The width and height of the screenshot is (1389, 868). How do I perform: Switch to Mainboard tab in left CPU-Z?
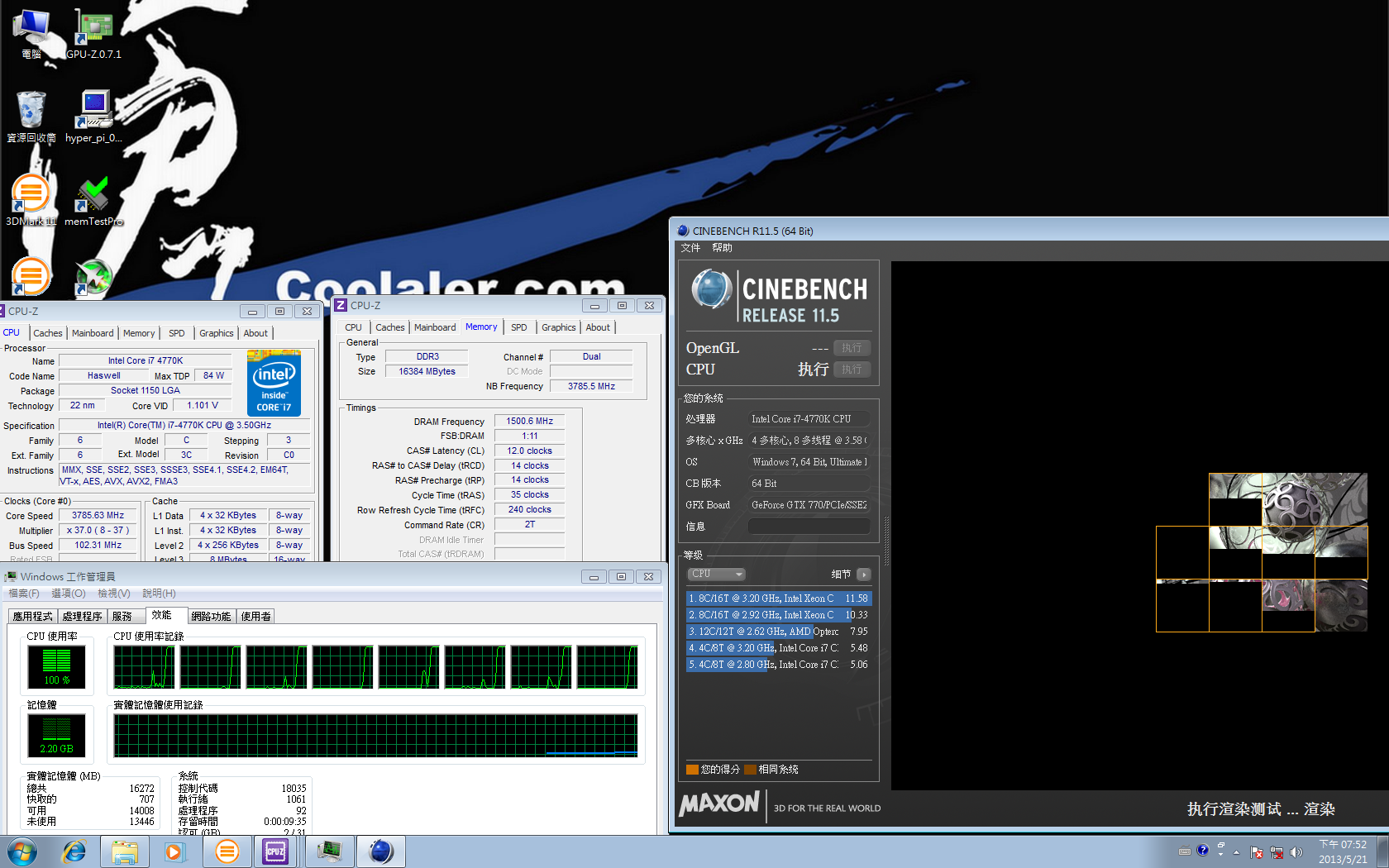coord(93,333)
